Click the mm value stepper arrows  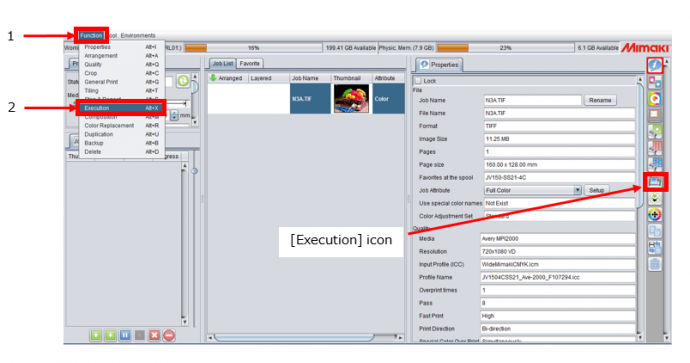[174, 116]
